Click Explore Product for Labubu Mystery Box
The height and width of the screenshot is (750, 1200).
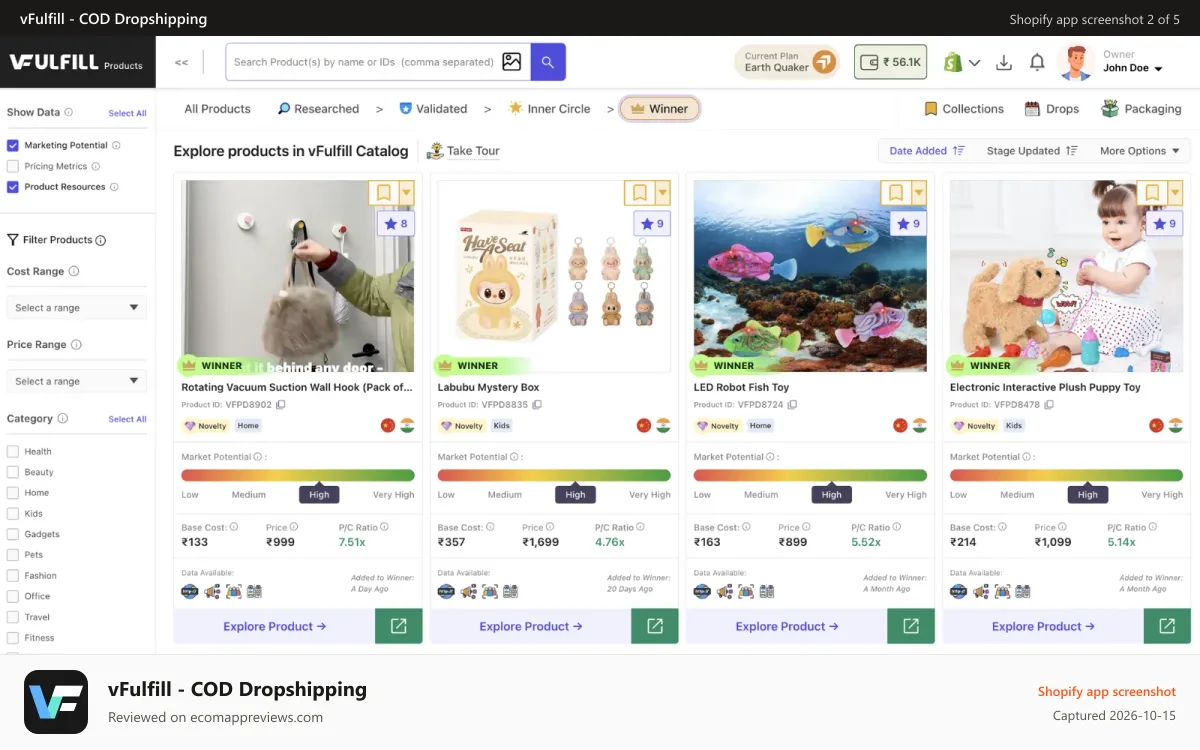(531, 626)
